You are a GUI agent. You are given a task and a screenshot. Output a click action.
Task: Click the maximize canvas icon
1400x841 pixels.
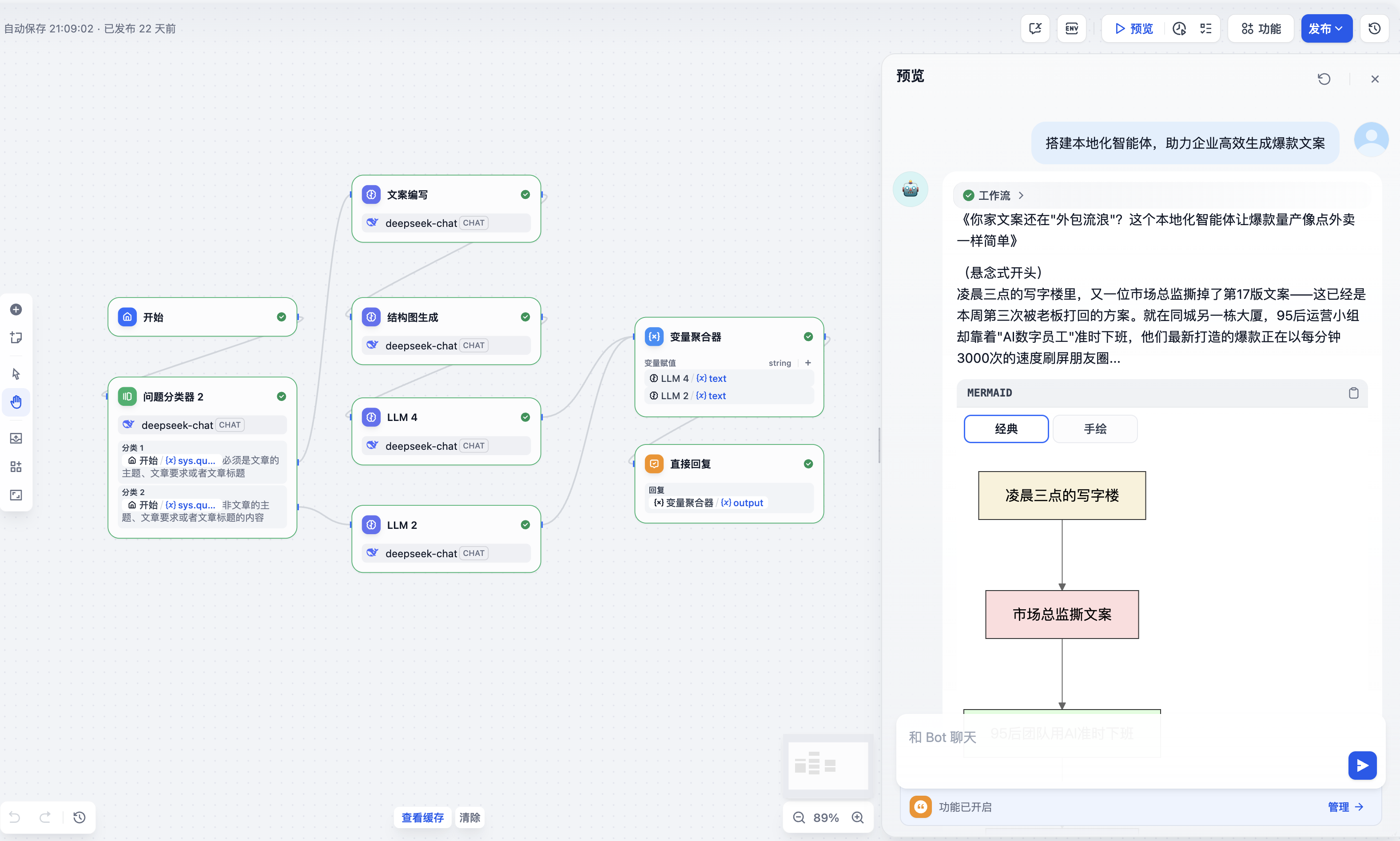16,495
